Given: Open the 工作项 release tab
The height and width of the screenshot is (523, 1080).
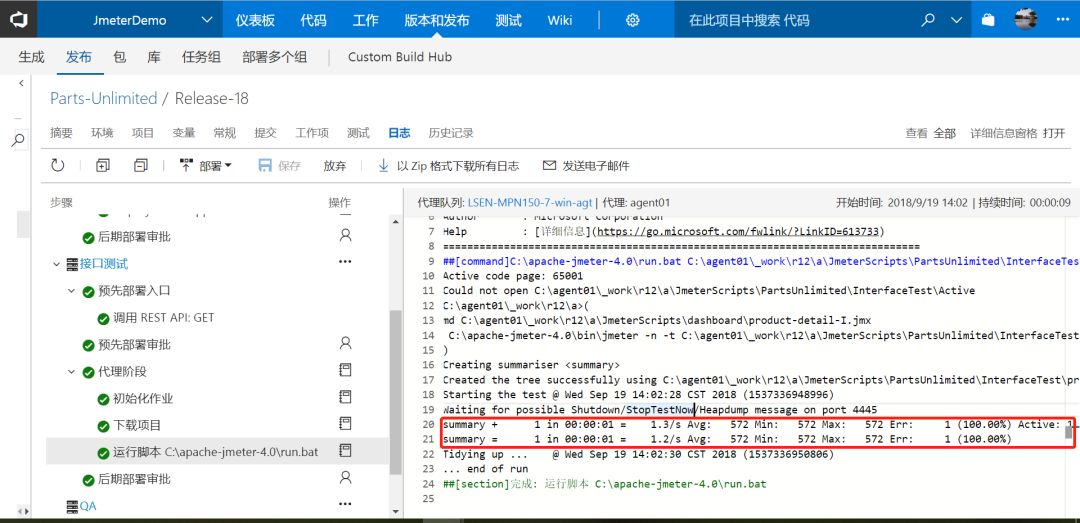Looking at the screenshot, I should tap(312, 133).
